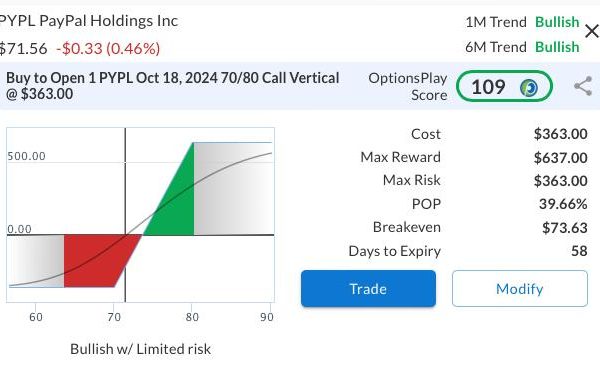Click the Breakeven value $73.63
Screen dimensions: 600x366
(564, 228)
